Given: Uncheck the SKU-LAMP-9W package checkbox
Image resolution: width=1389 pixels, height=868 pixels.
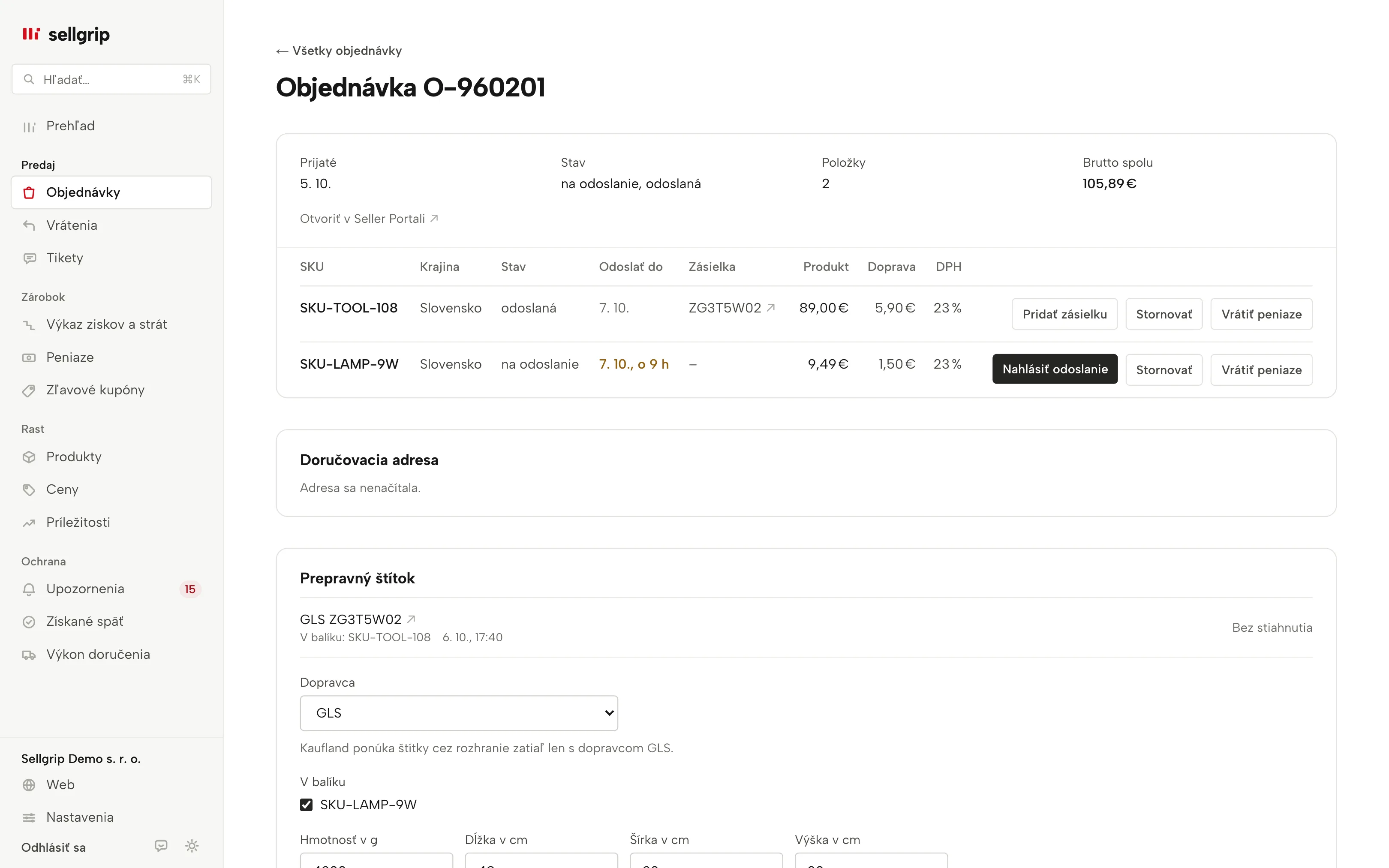Looking at the screenshot, I should click(307, 805).
